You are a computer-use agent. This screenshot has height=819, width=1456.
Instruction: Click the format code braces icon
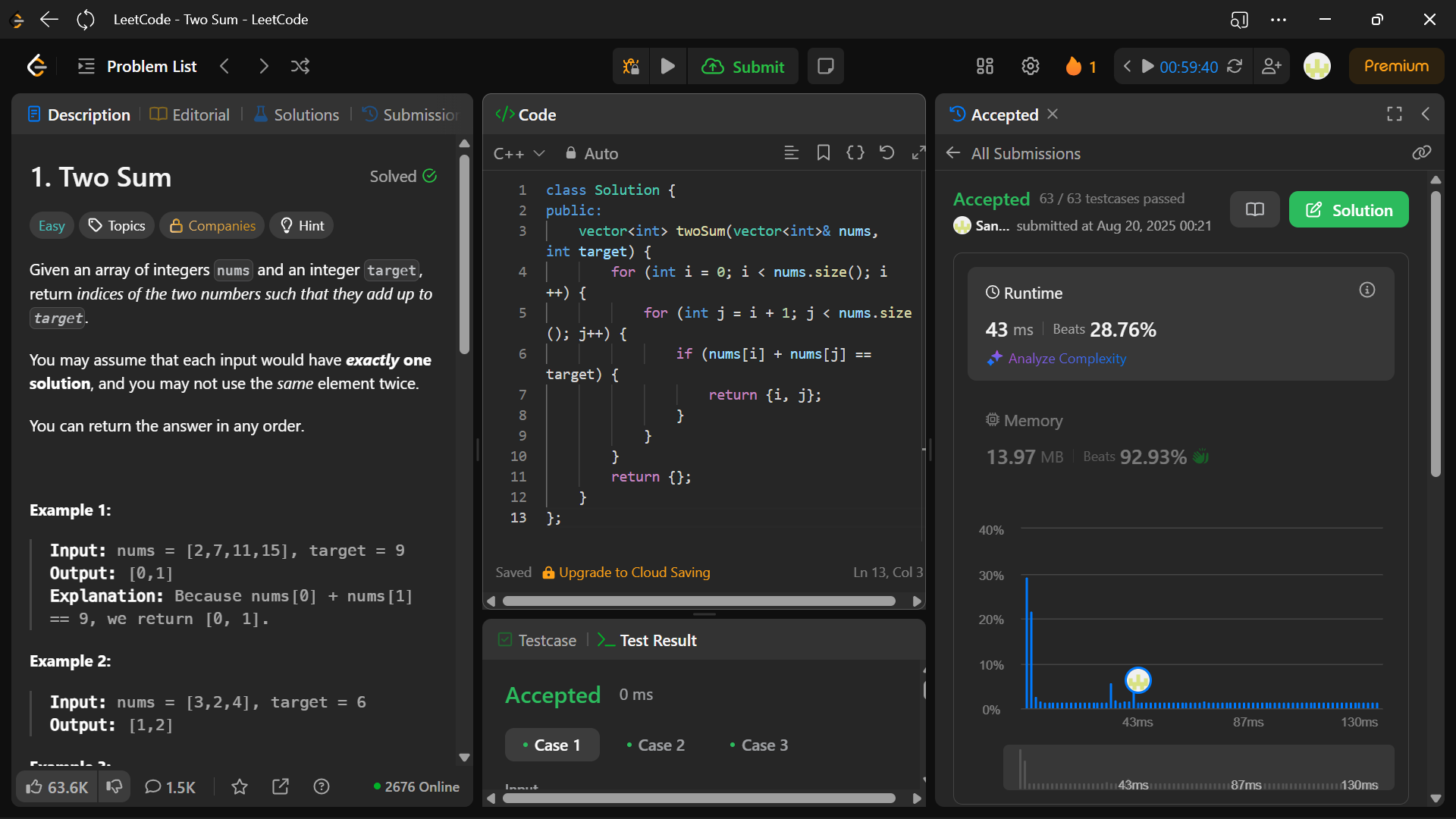[855, 153]
